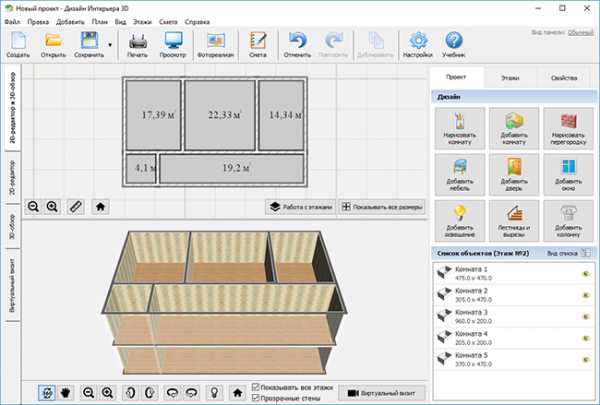Open the Смета estimate icon

point(258,45)
